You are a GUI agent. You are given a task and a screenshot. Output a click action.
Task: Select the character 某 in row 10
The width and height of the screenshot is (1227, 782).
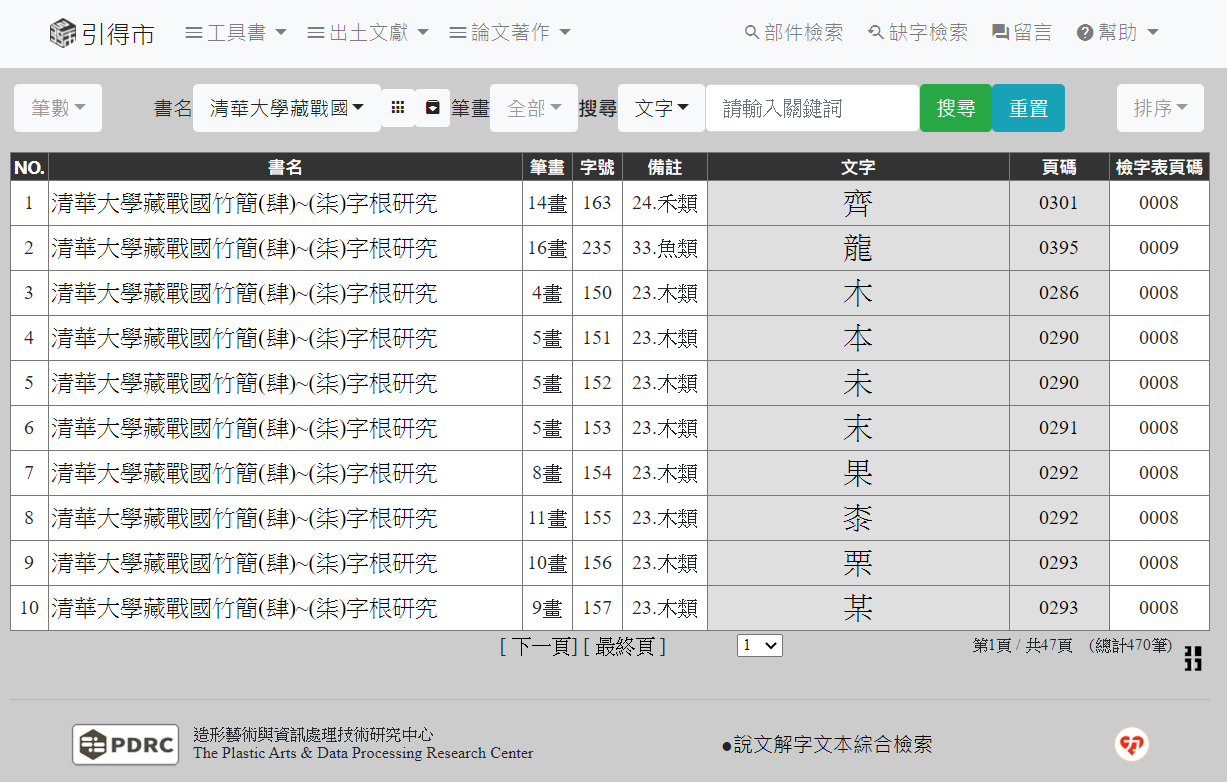[x=858, y=609]
